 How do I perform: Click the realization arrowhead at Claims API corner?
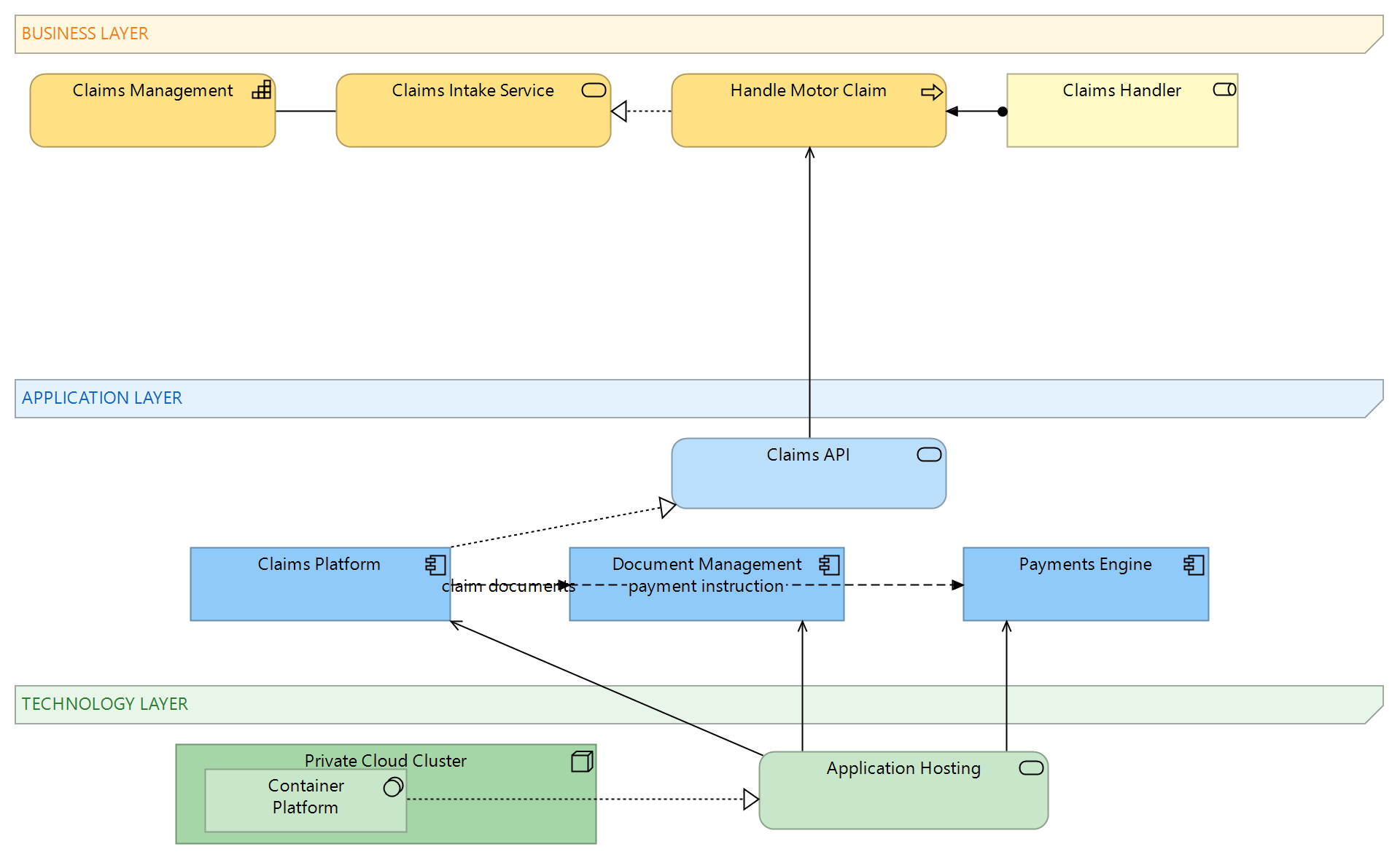(667, 507)
